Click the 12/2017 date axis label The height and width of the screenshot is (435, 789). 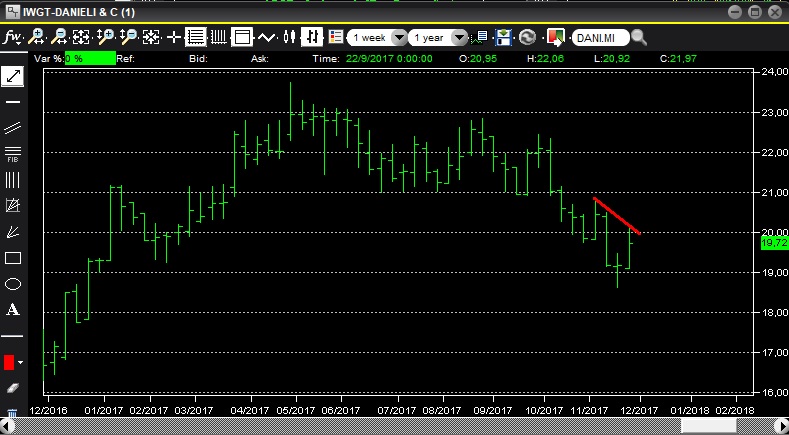[x=640, y=410]
